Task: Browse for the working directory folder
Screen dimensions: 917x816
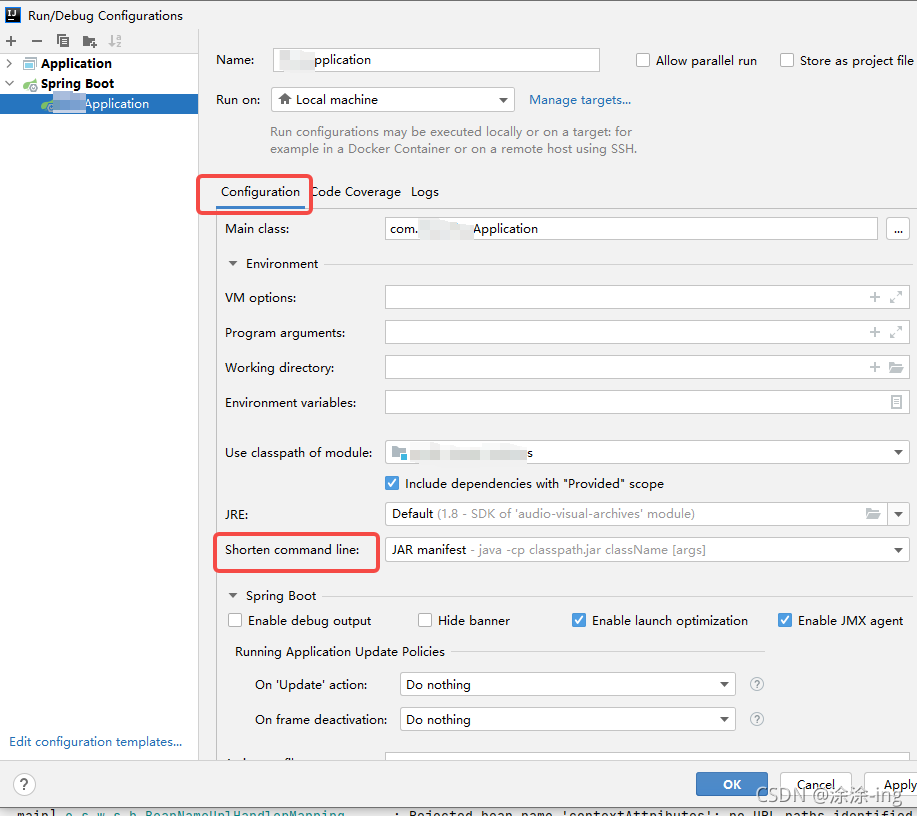Action: tap(895, 368)
